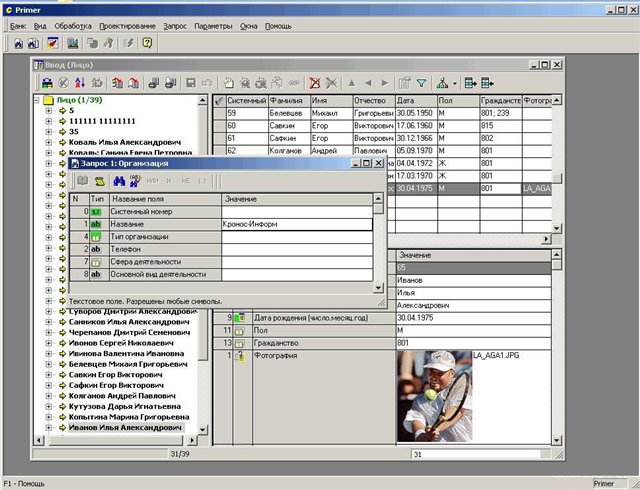Click the help question mark toolbar icon

tap(147, 44)
